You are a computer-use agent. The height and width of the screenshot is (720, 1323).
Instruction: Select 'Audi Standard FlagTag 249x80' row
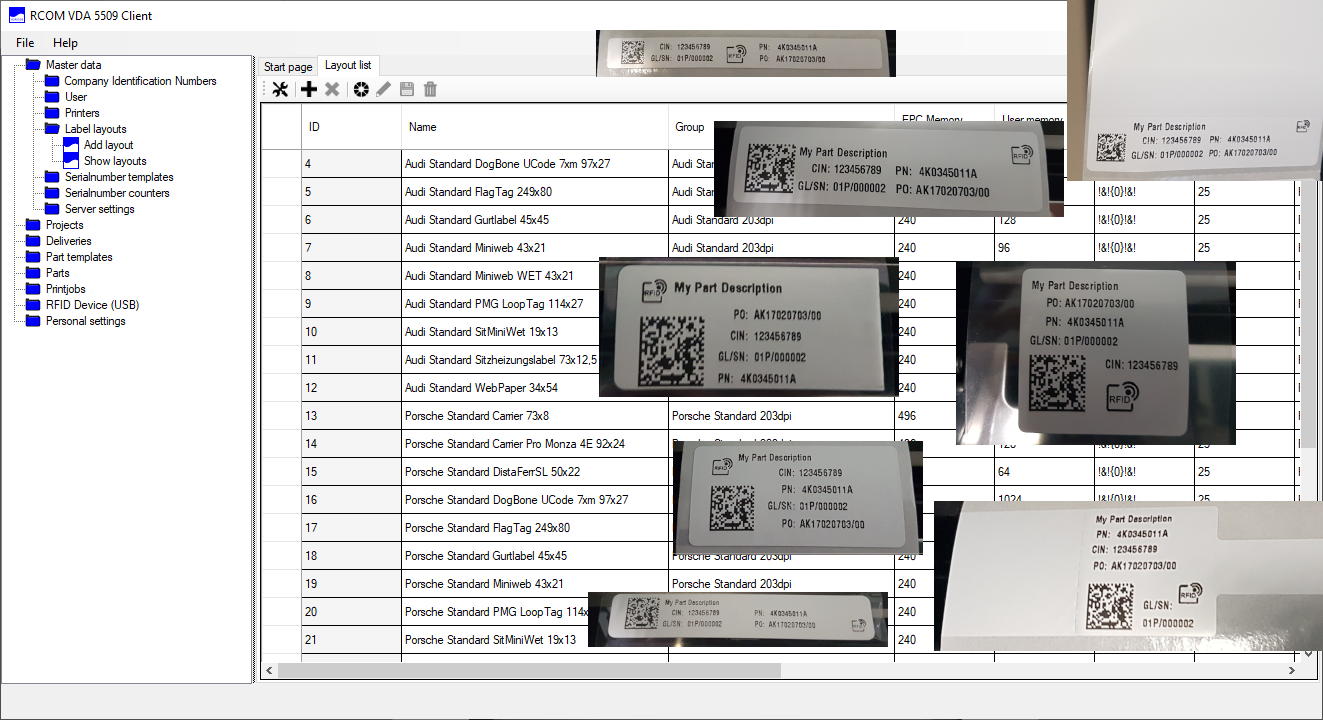[x=535, y=191]
